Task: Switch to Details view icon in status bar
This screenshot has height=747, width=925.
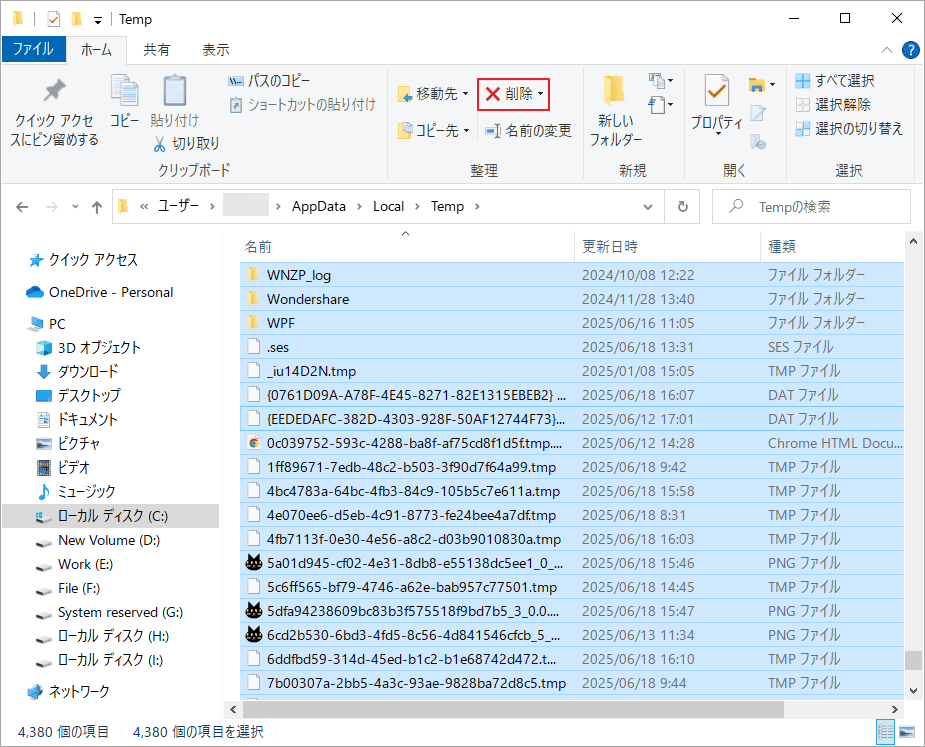Action: tap(885, 732)
